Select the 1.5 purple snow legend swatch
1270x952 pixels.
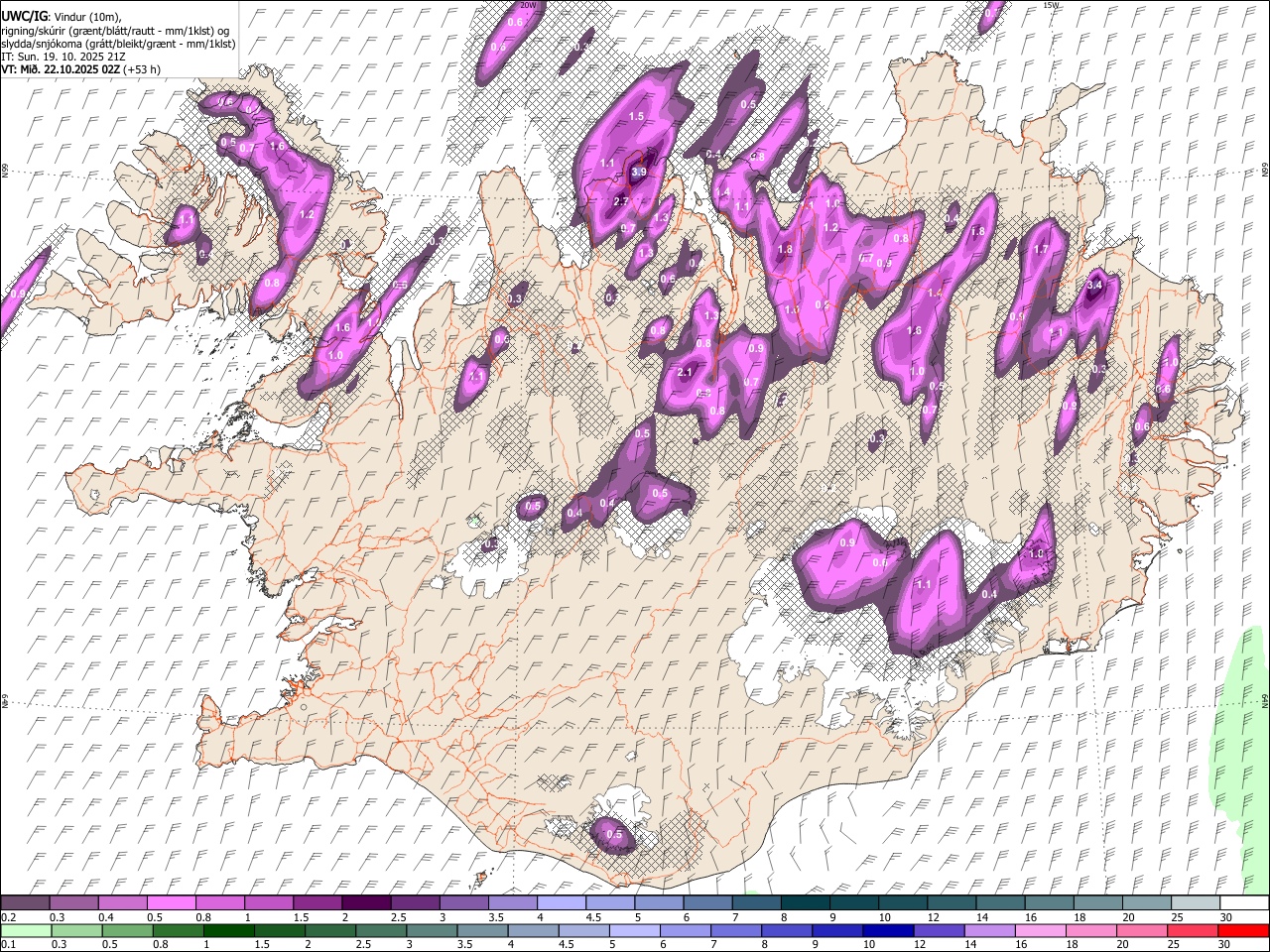tap(317, 902)
